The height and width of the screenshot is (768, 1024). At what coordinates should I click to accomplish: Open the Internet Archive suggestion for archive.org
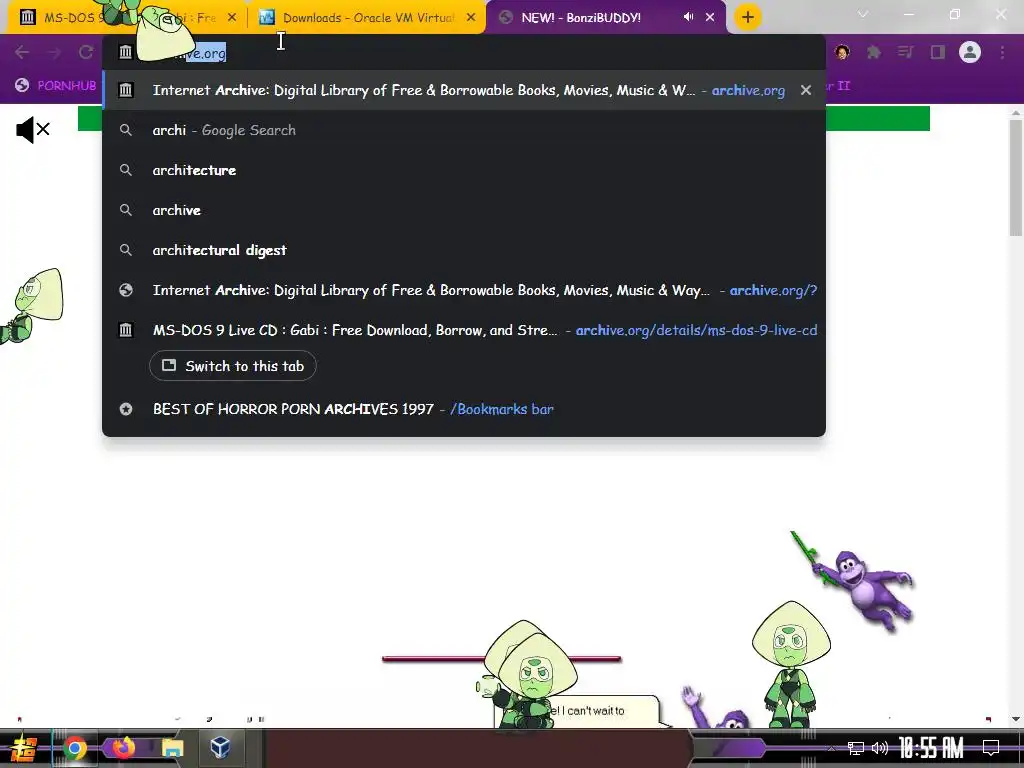(464, 90)
